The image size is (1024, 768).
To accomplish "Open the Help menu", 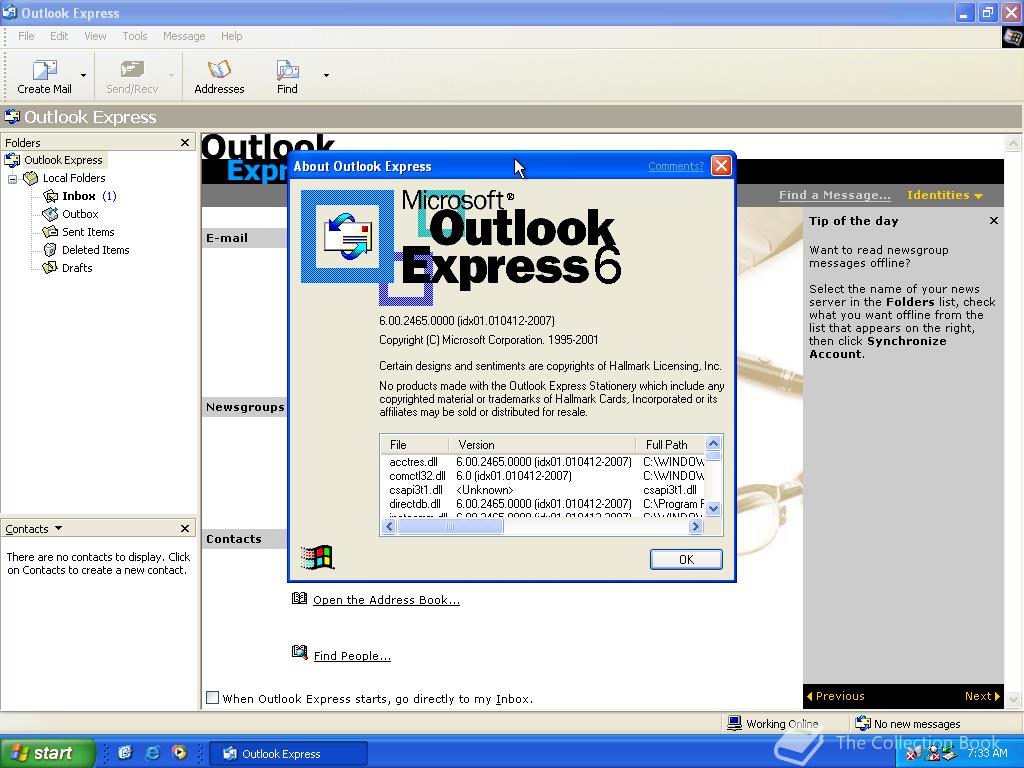I will (x=231, y=36).
